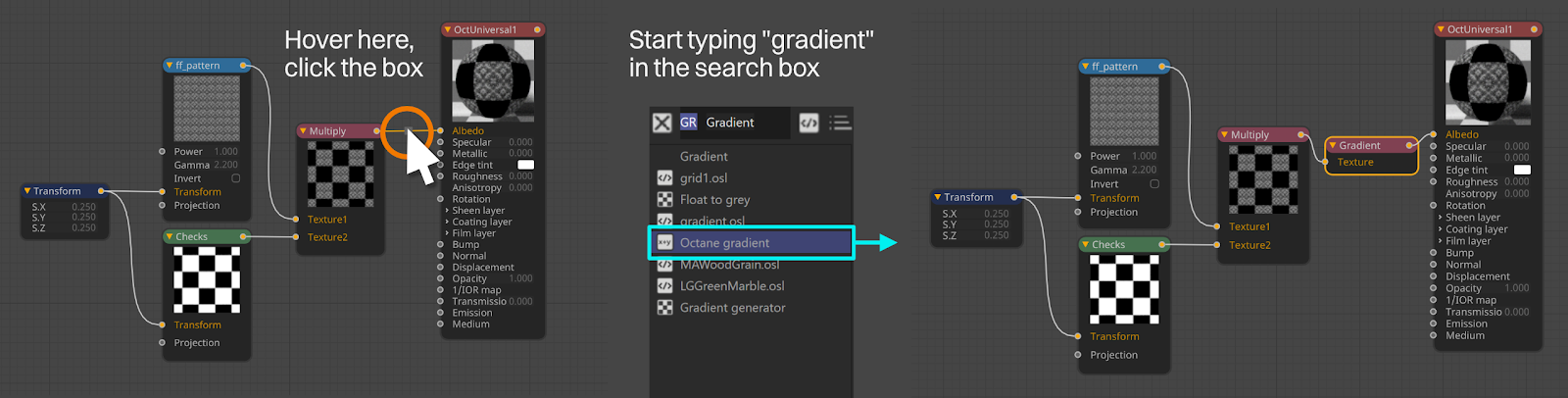Click the X close icon in search popup
1568x398 pixels.
tap(662, 123)
